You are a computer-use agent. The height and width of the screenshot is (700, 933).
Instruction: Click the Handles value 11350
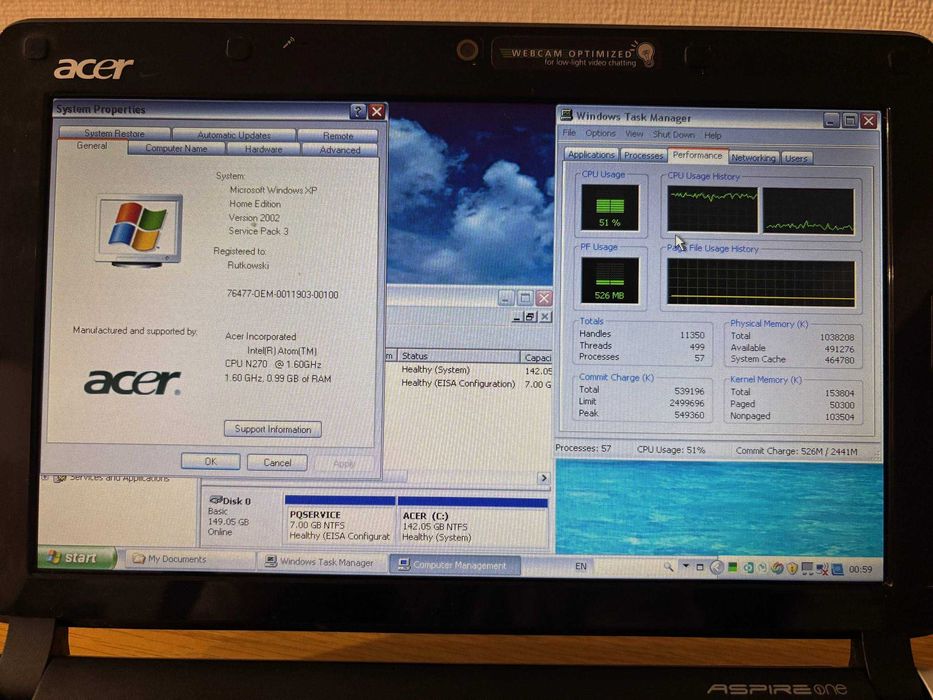(x=692, y=335)
